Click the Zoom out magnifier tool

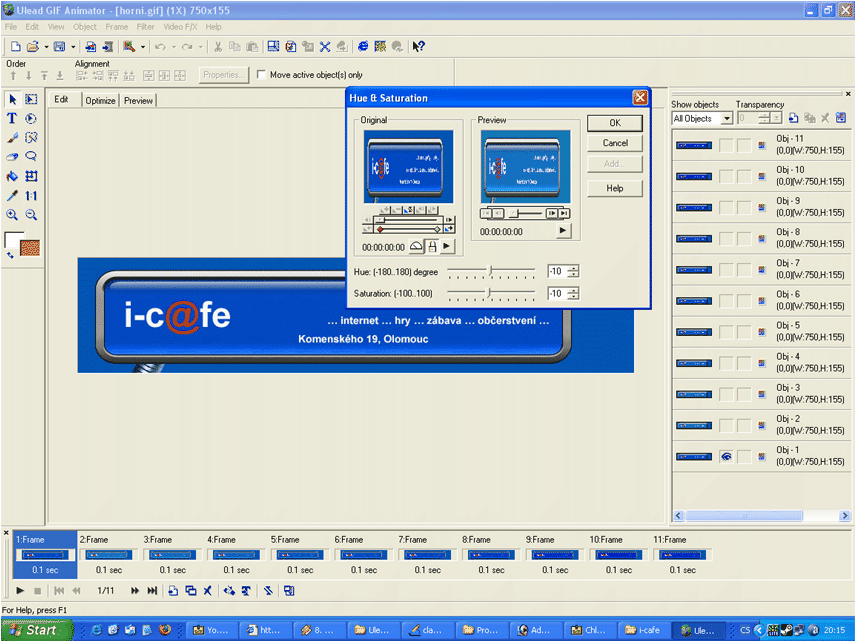click(32, 215)
